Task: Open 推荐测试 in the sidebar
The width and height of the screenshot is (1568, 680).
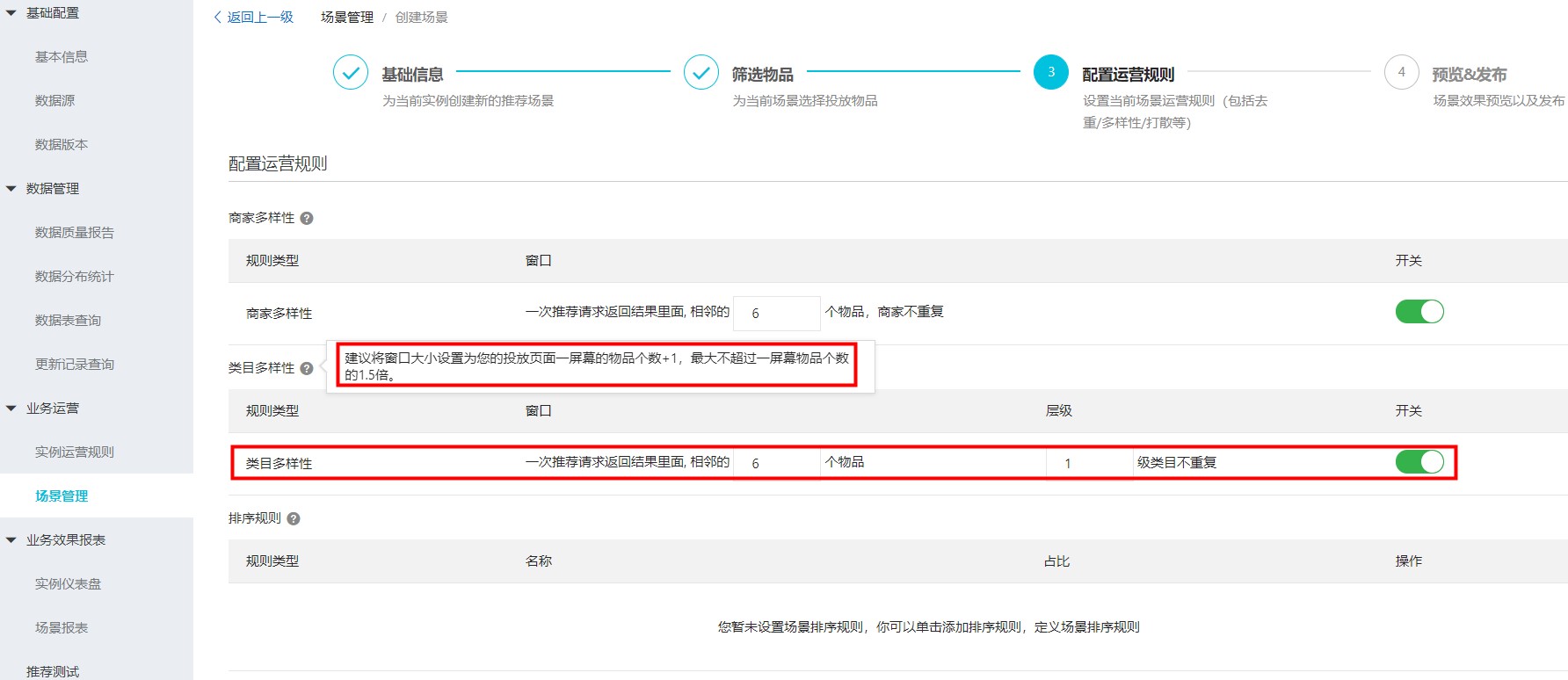Action: [x=53, y=671]
